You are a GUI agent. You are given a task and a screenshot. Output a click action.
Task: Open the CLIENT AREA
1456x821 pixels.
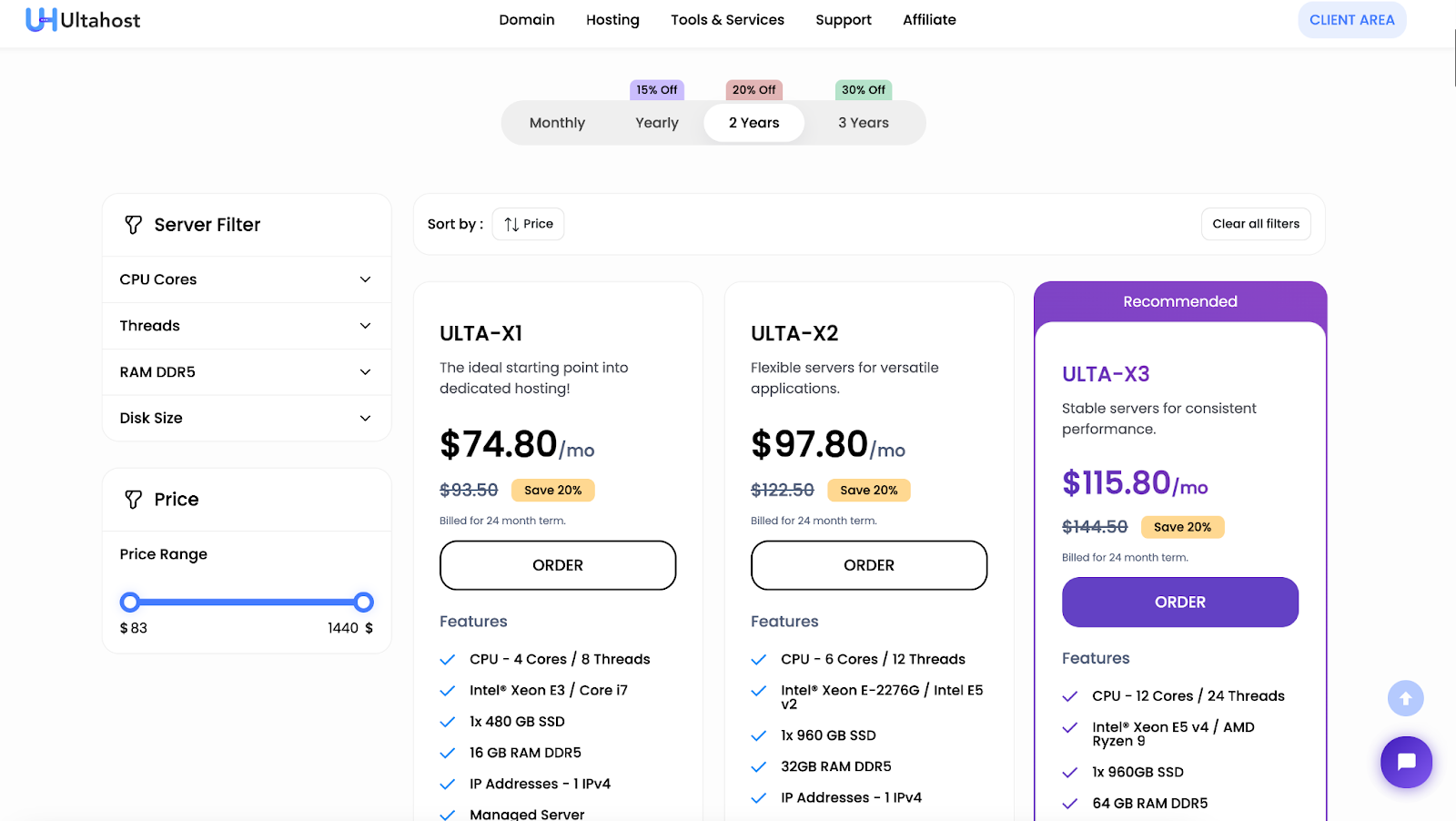1352,20
